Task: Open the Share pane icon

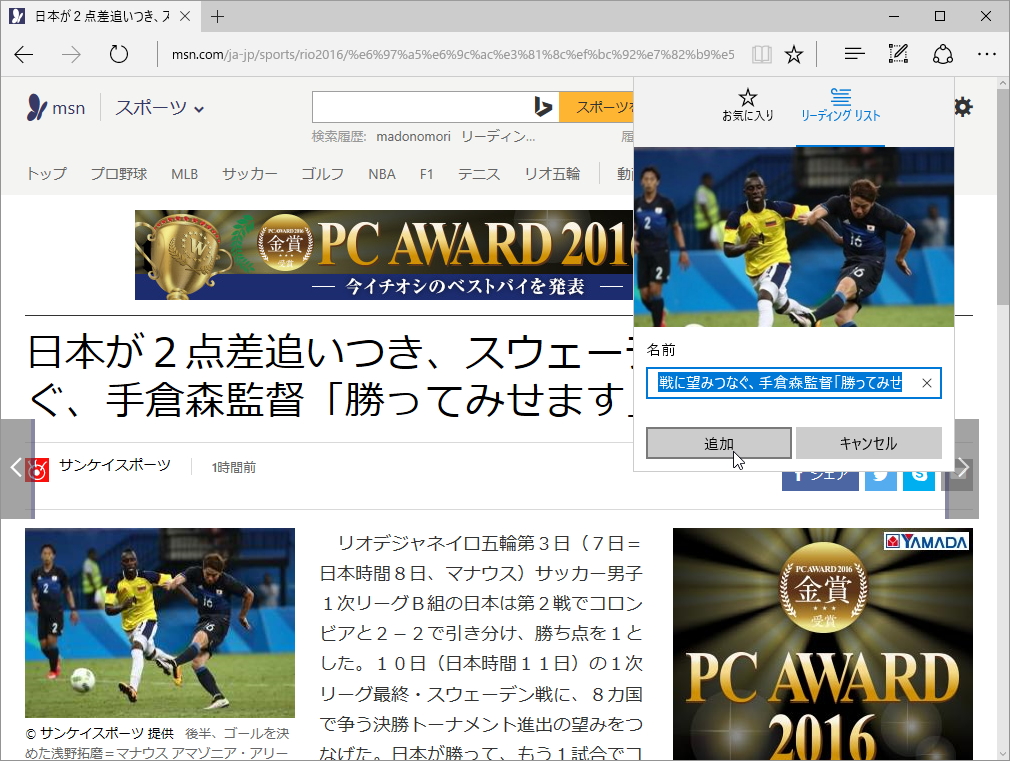Action: click(x=943, y=54)
